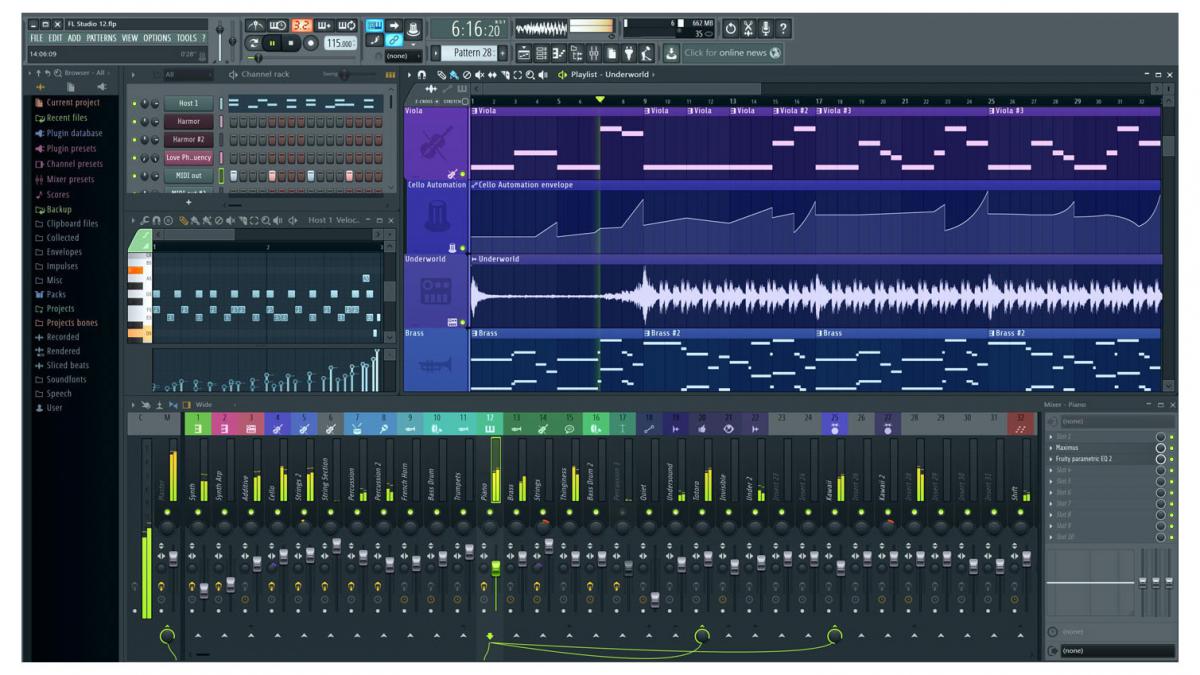The height and width of the screenshot is (675, 1200).
Task: Click the undo history circular arrow icon
Action: [731, 29]
